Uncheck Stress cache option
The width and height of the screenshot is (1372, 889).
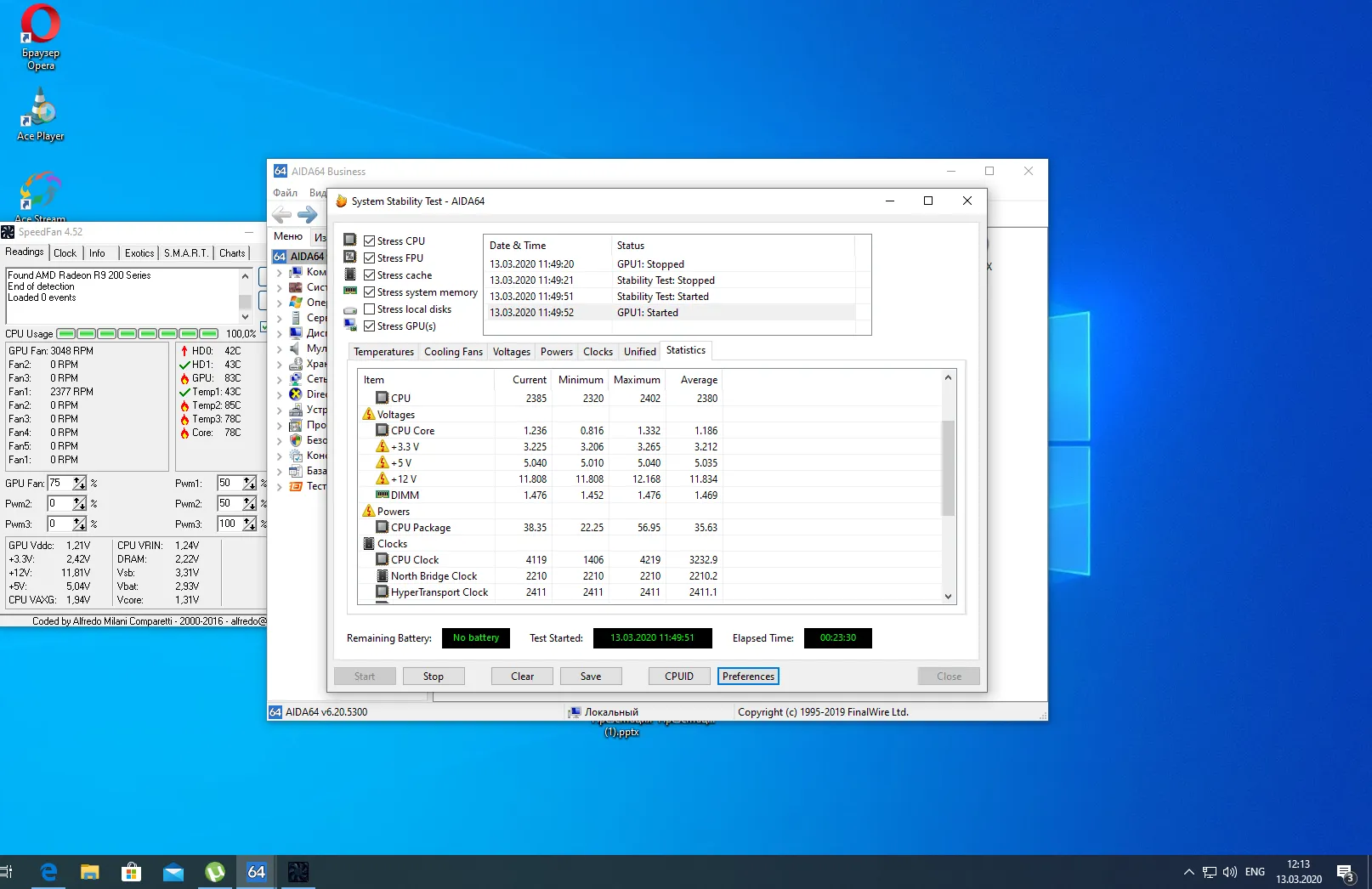pos(370,275)
